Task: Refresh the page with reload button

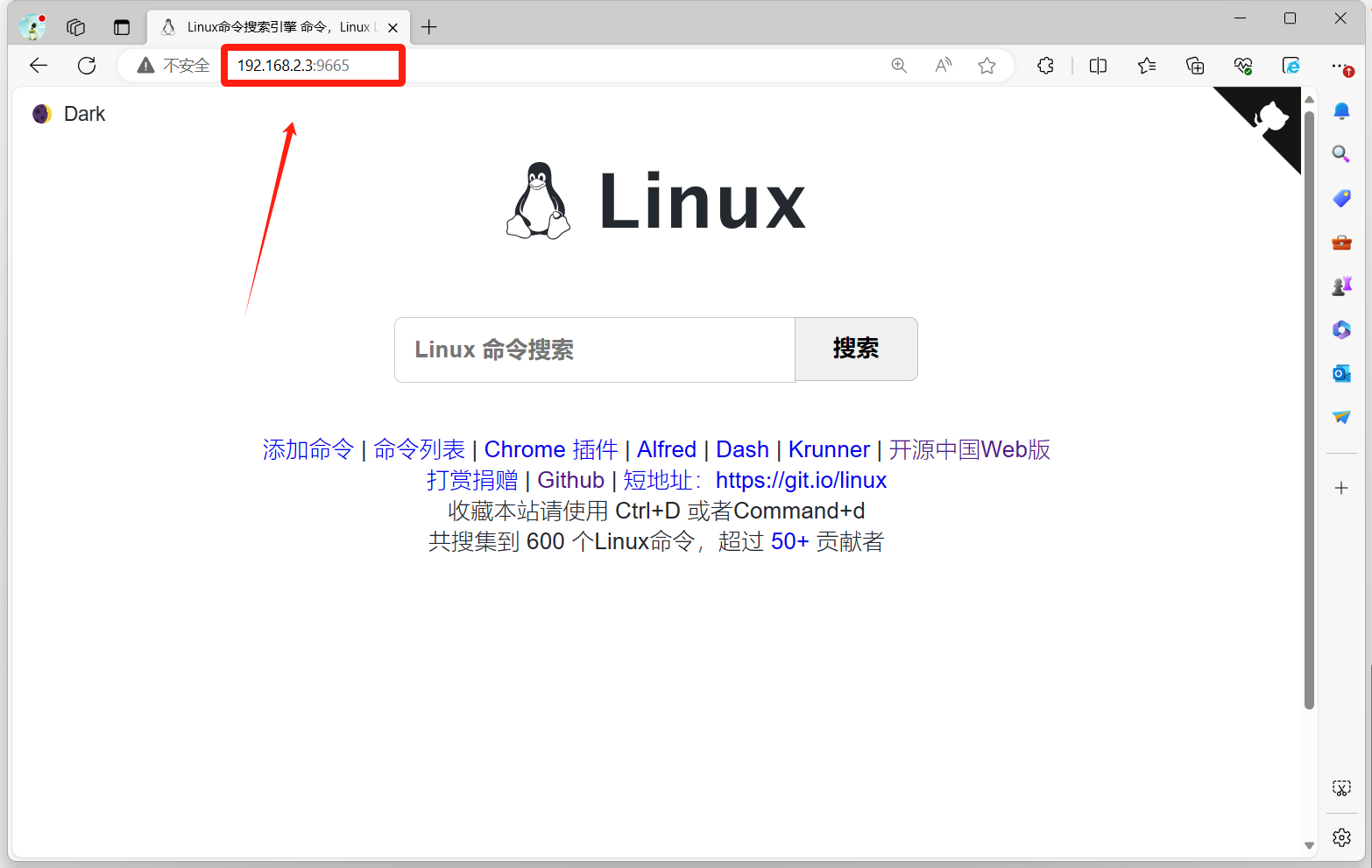Action: click(x=87, y=66)
